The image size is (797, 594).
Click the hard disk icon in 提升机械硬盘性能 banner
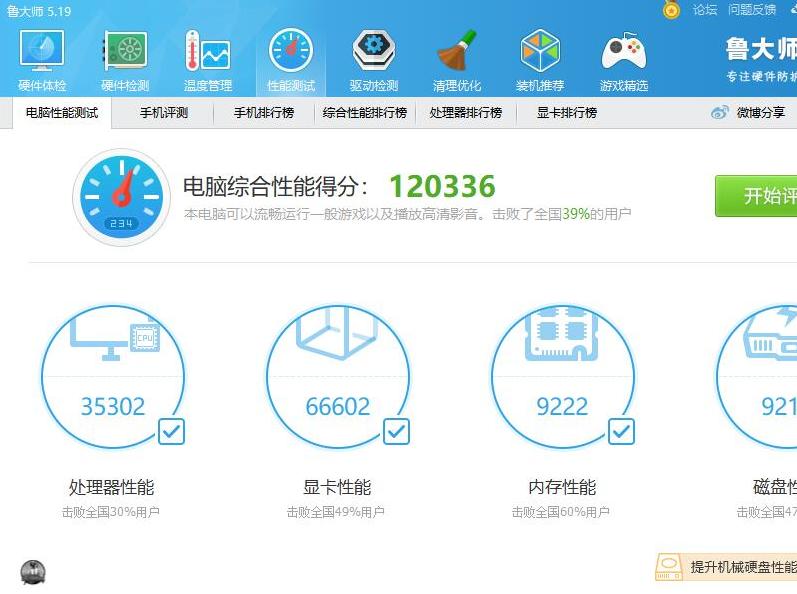[x=669, y=568]
